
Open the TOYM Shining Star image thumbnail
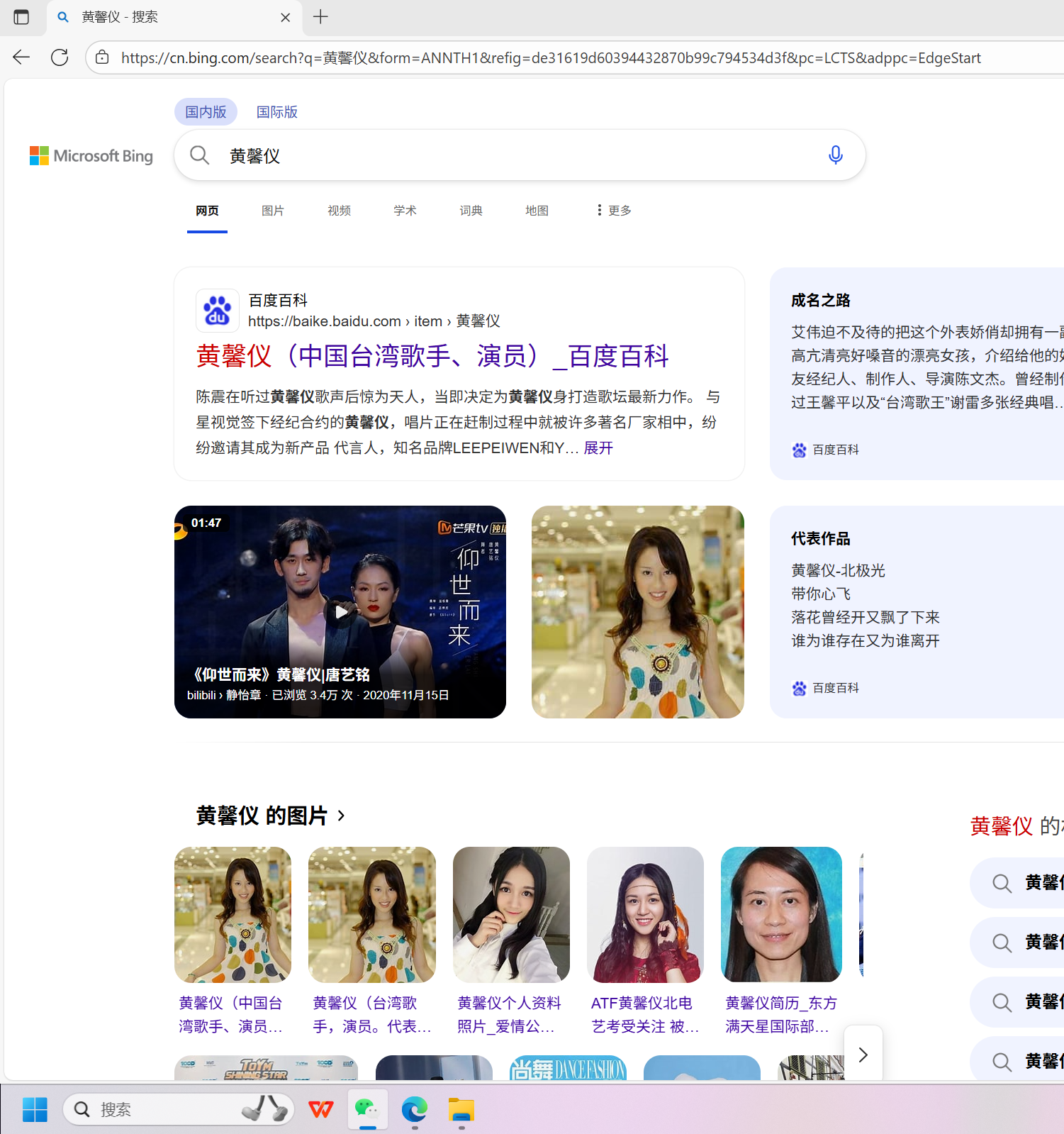tap(267, 1068)
